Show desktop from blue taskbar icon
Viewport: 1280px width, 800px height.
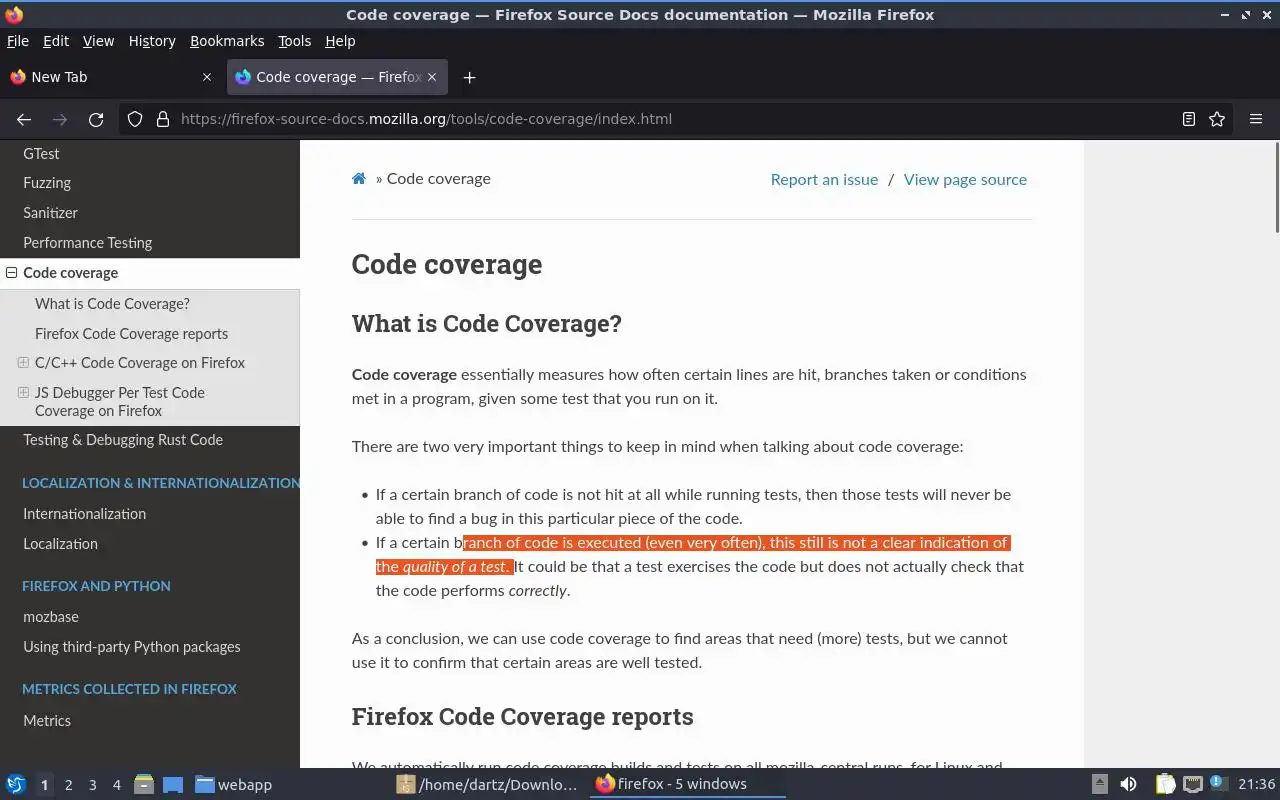click(x=173, y=784)
